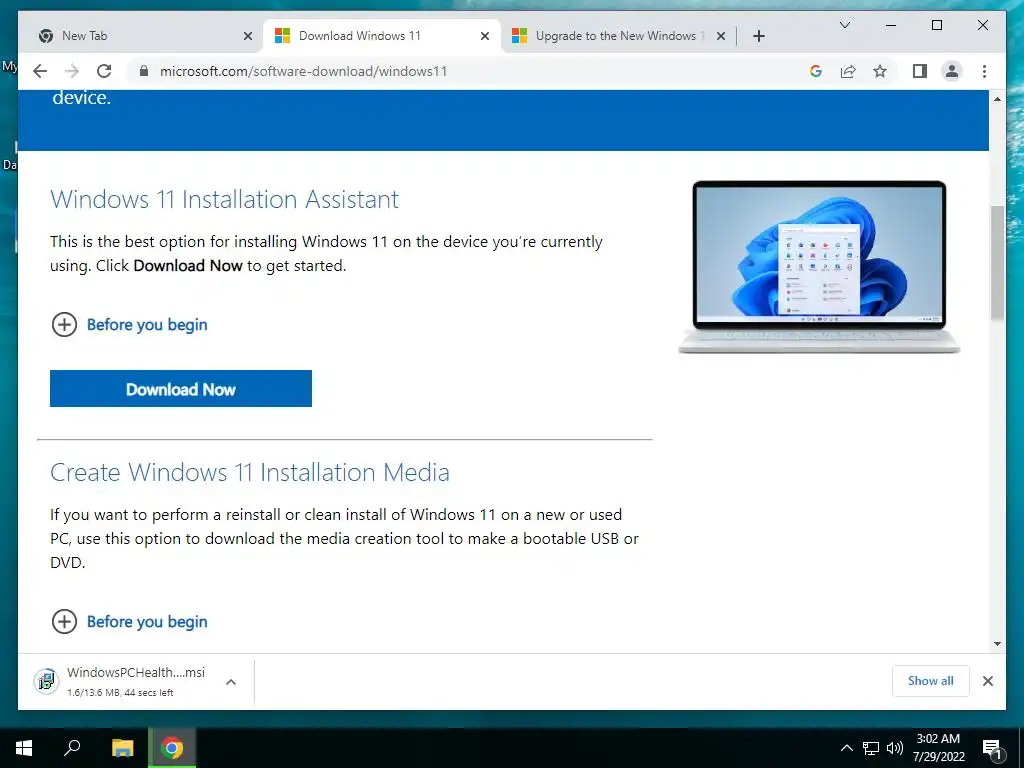Screen dimensions: 1024x768
Task: Open File Explorer from the taskbar
Action: point(122,748)
